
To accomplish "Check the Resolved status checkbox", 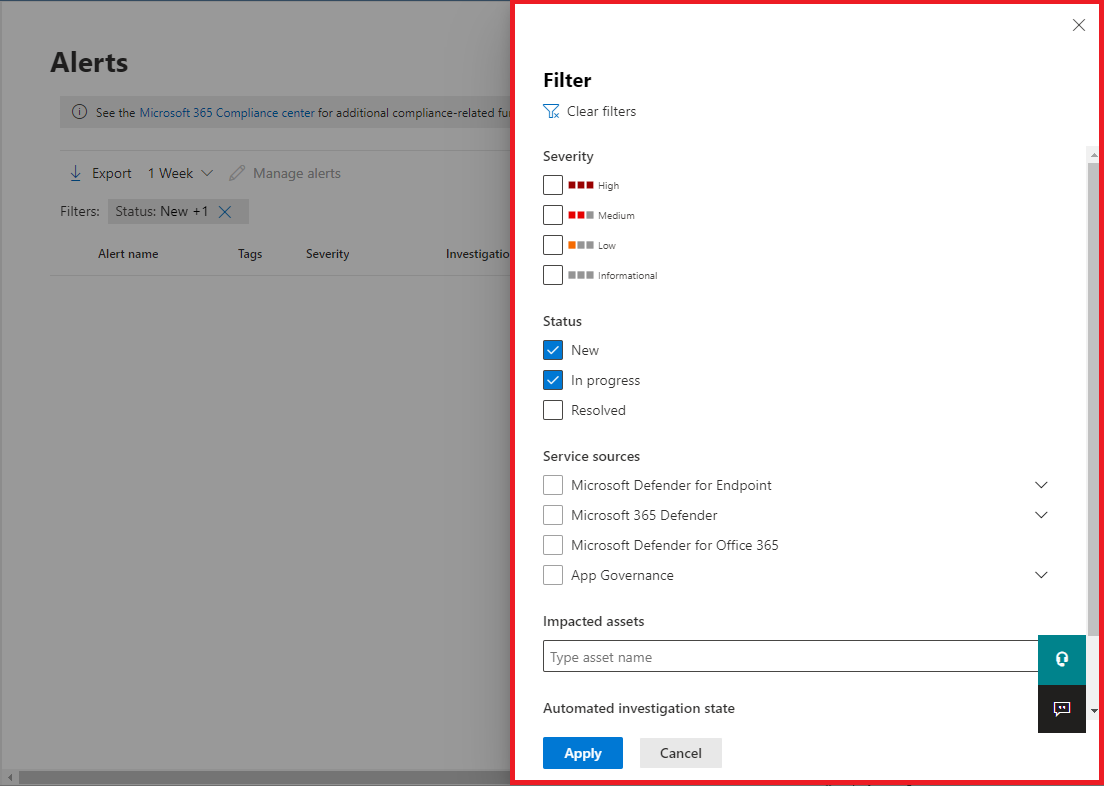I will [x=553, y=410].
